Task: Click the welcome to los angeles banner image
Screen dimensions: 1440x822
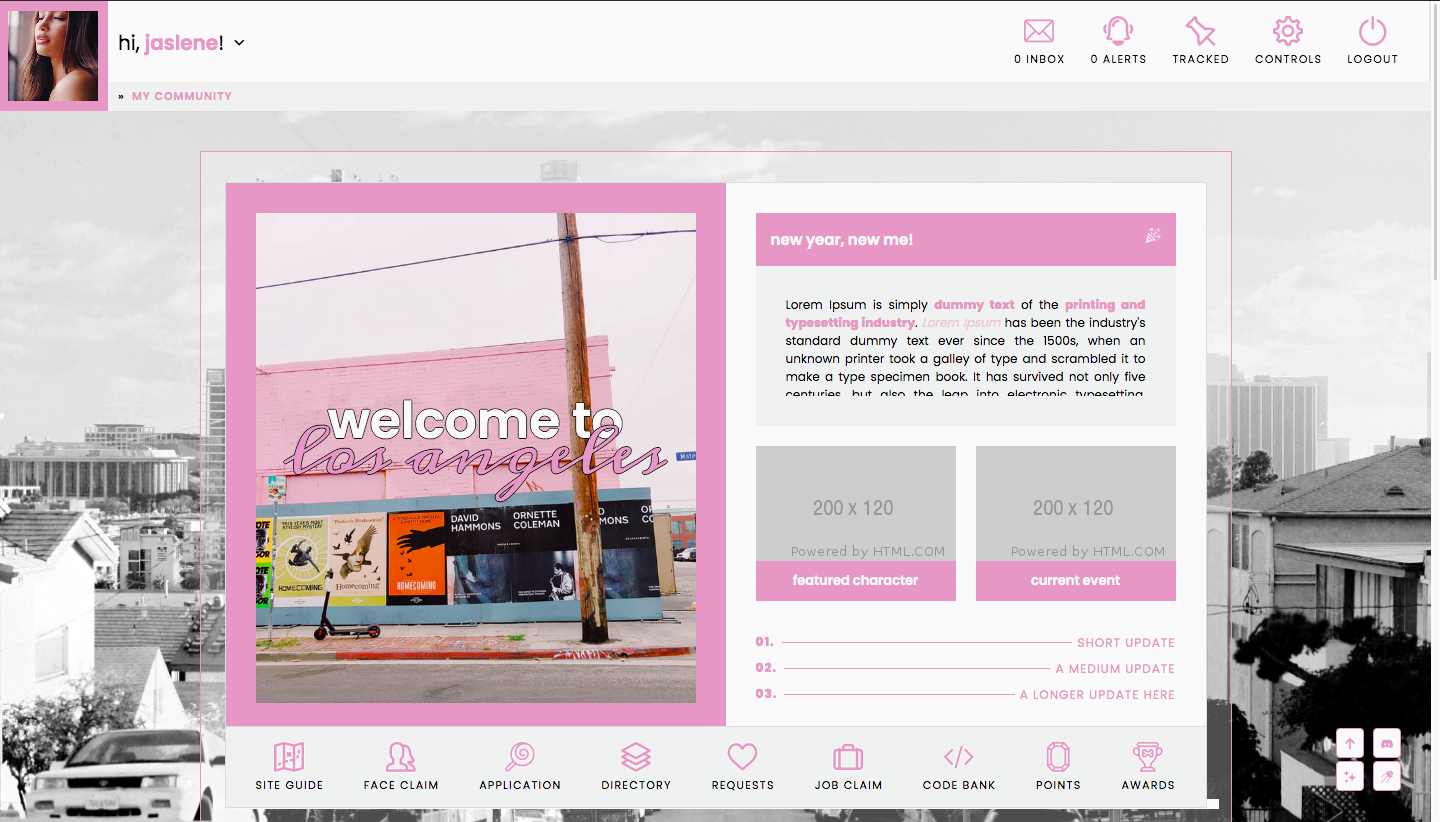Action: pyautogui.click(x=476, y=458)
